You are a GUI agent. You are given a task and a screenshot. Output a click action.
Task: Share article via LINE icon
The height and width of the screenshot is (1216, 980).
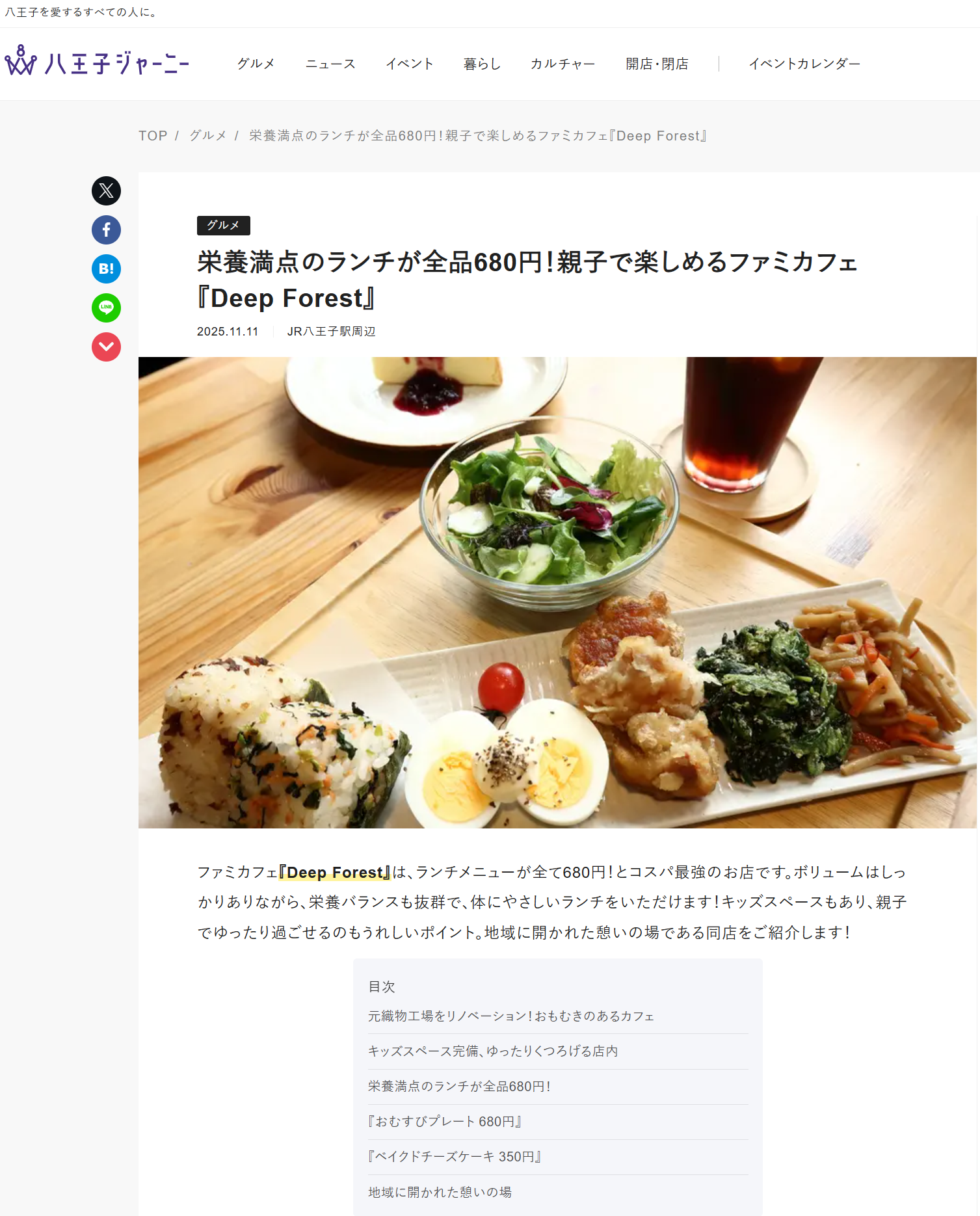click(106, 308)
